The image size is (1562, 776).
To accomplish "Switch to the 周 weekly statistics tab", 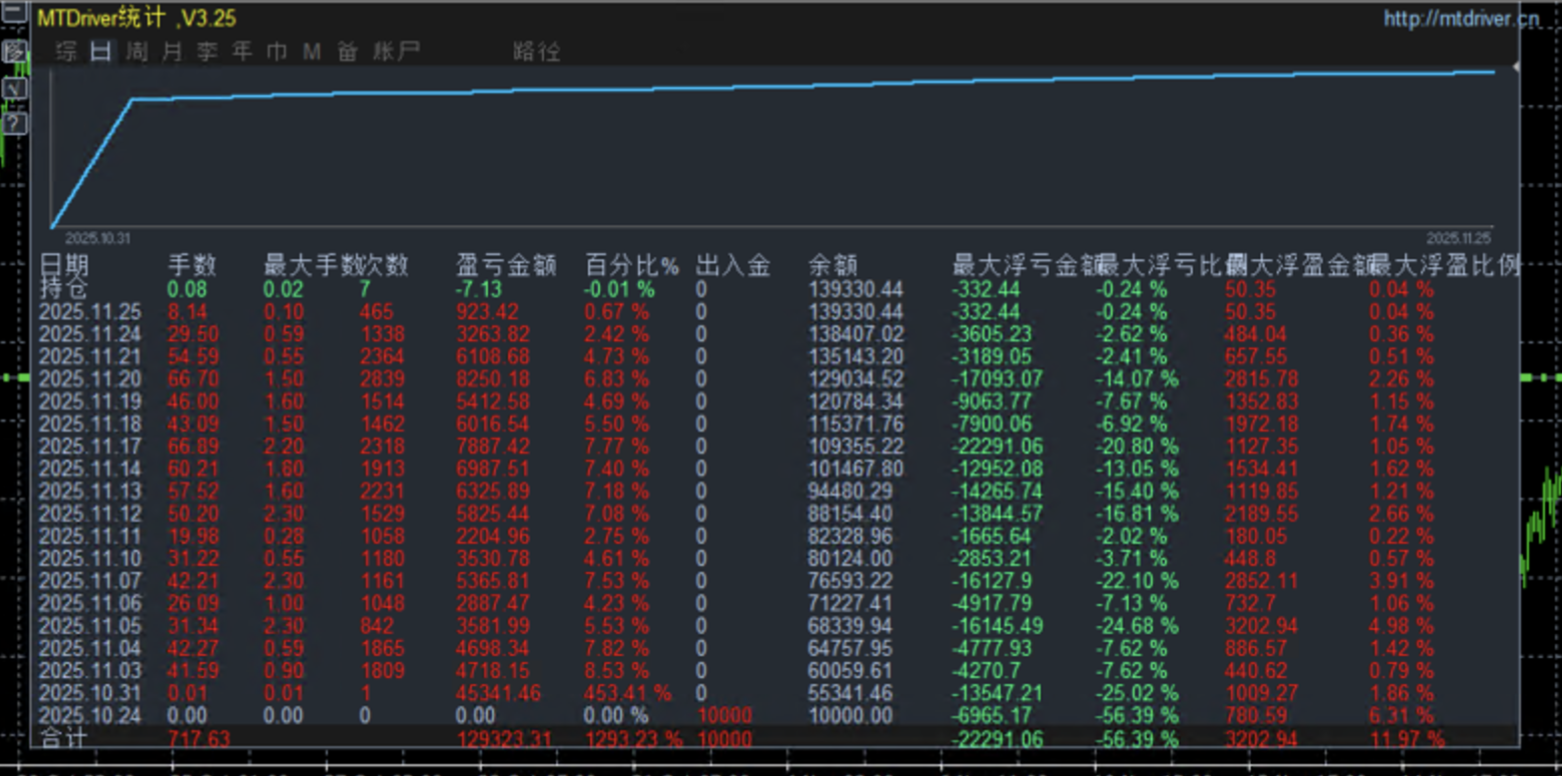I will [137, 50].
